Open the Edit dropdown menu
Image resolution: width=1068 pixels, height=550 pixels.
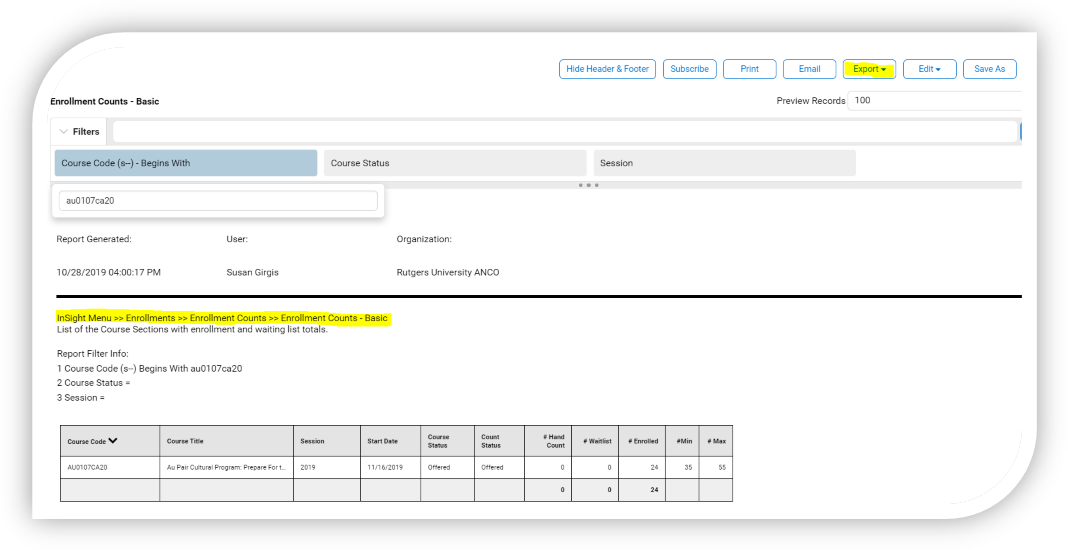click(x=929, y=69)
